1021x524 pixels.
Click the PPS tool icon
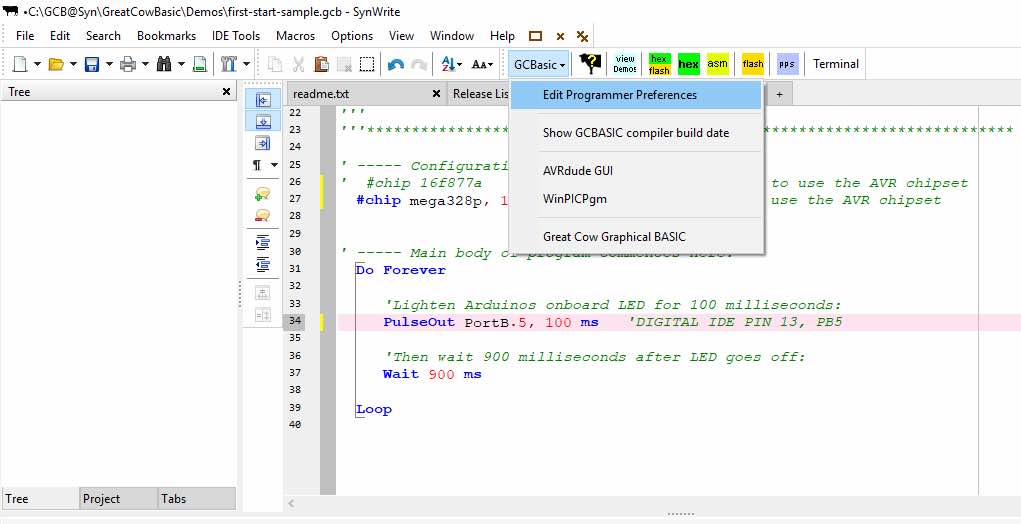point(787,64)
